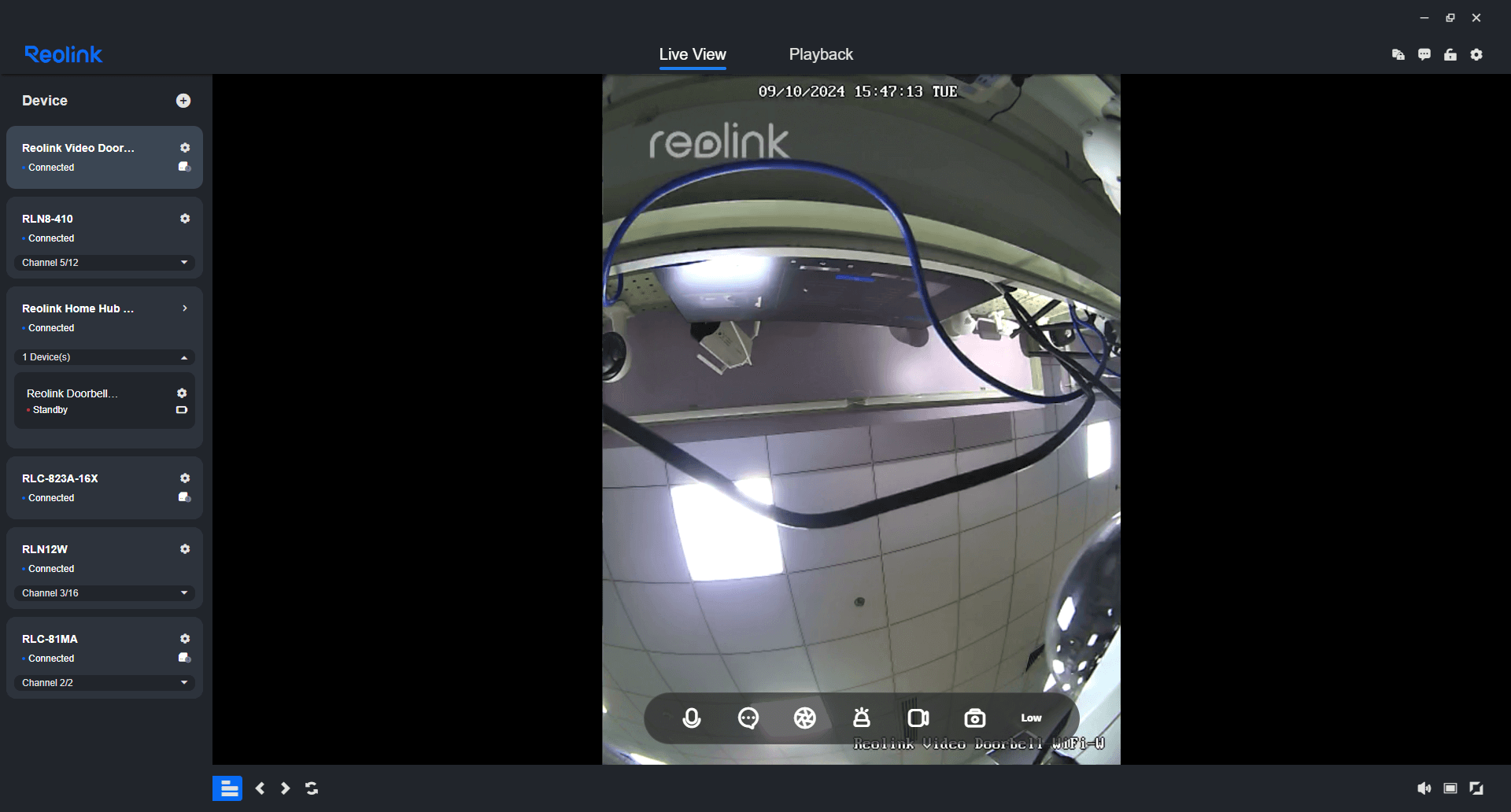Open RLN8-410 device settings gear
This screenshot has width=1511, height=812.
click(x=185, y=219)
